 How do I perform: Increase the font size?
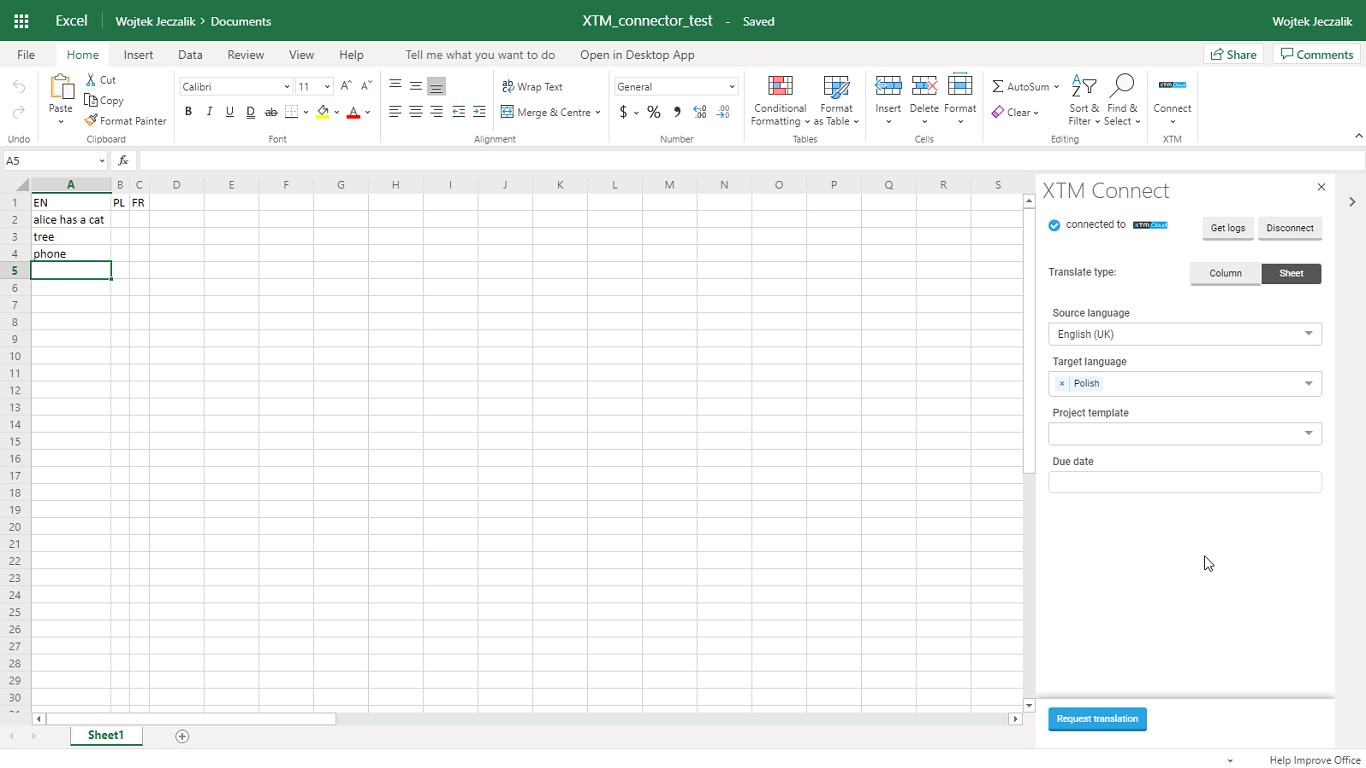[346, 86]
